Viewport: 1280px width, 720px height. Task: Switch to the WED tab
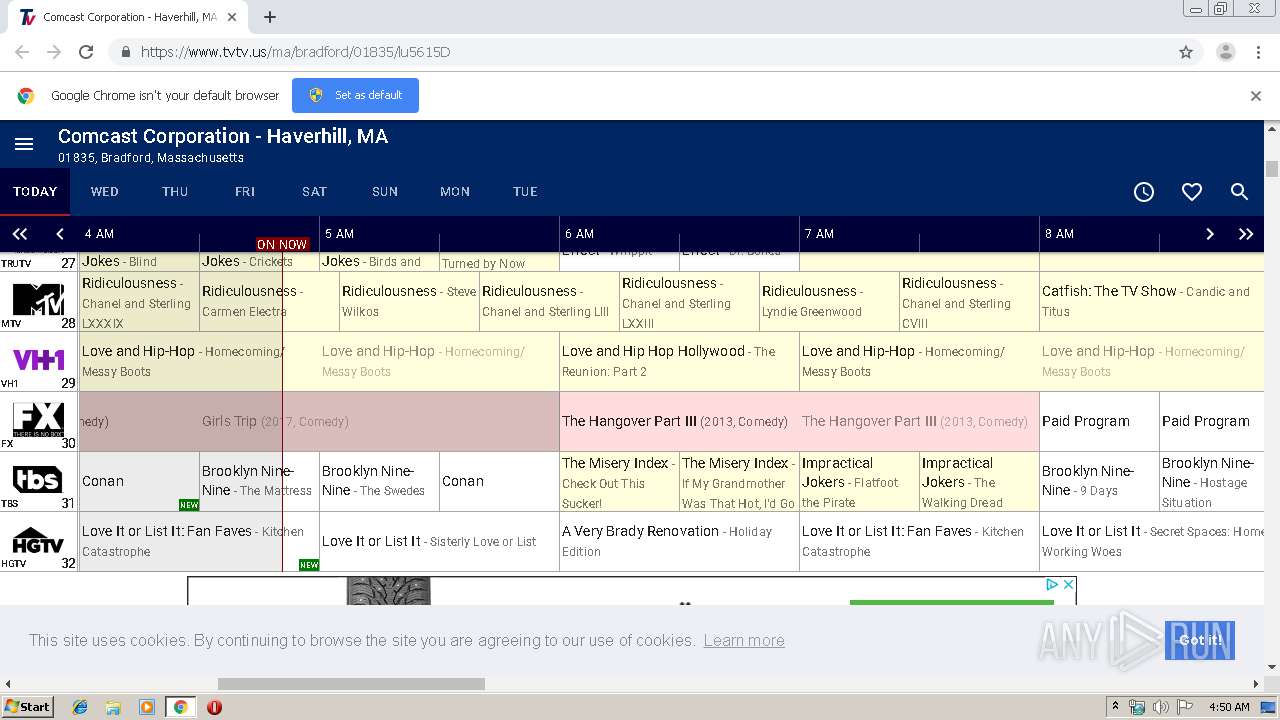click(x=104, y=192)
